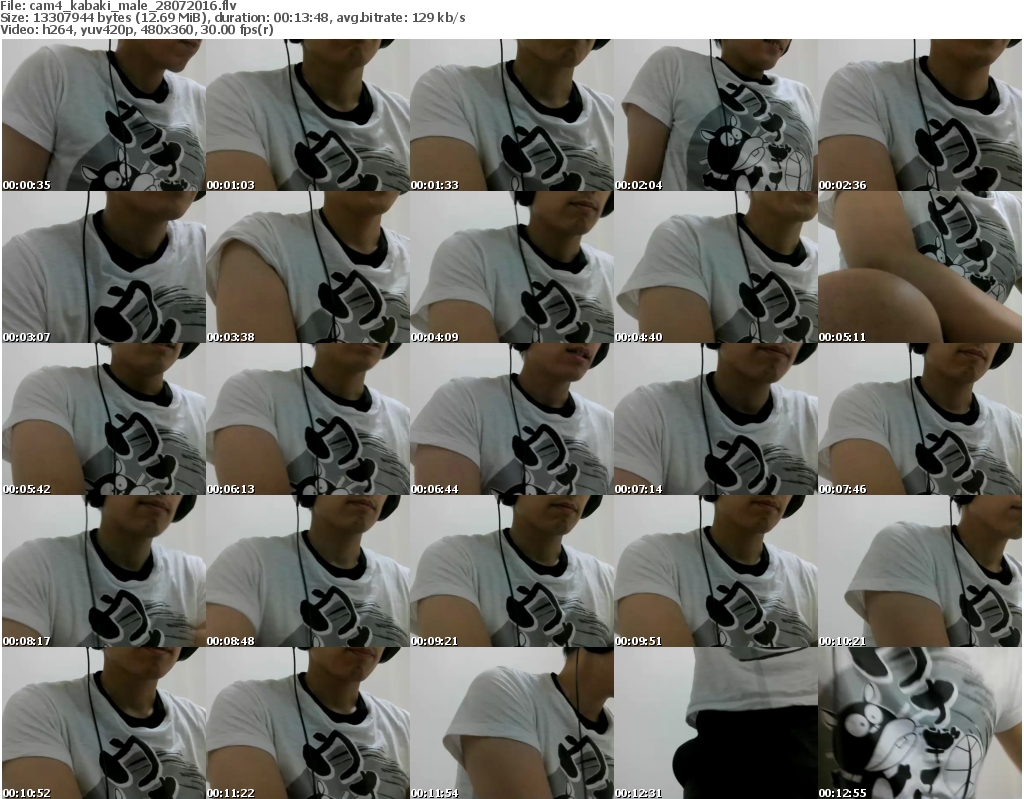Pick the frame marked 00:07:46
Image resolution: width=1024 pixels, height=799 pixels.
(x=920, y=419)
